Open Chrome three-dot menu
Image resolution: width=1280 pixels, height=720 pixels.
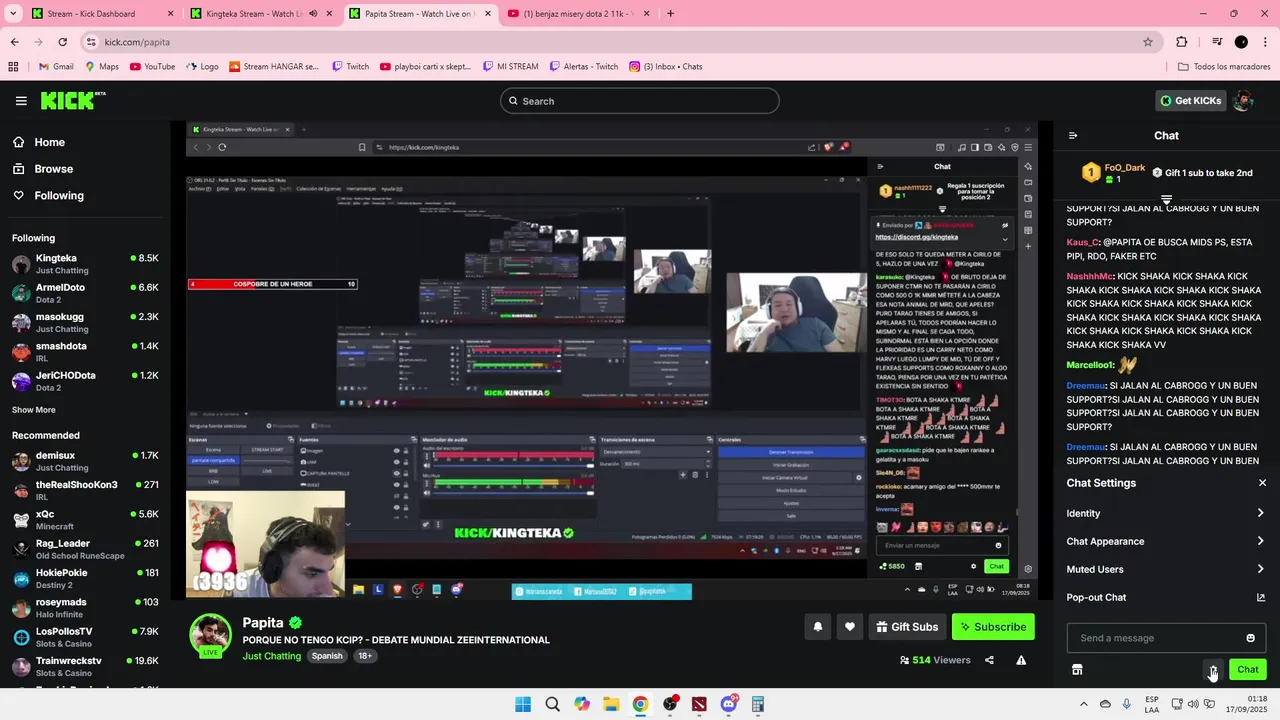1265,42
